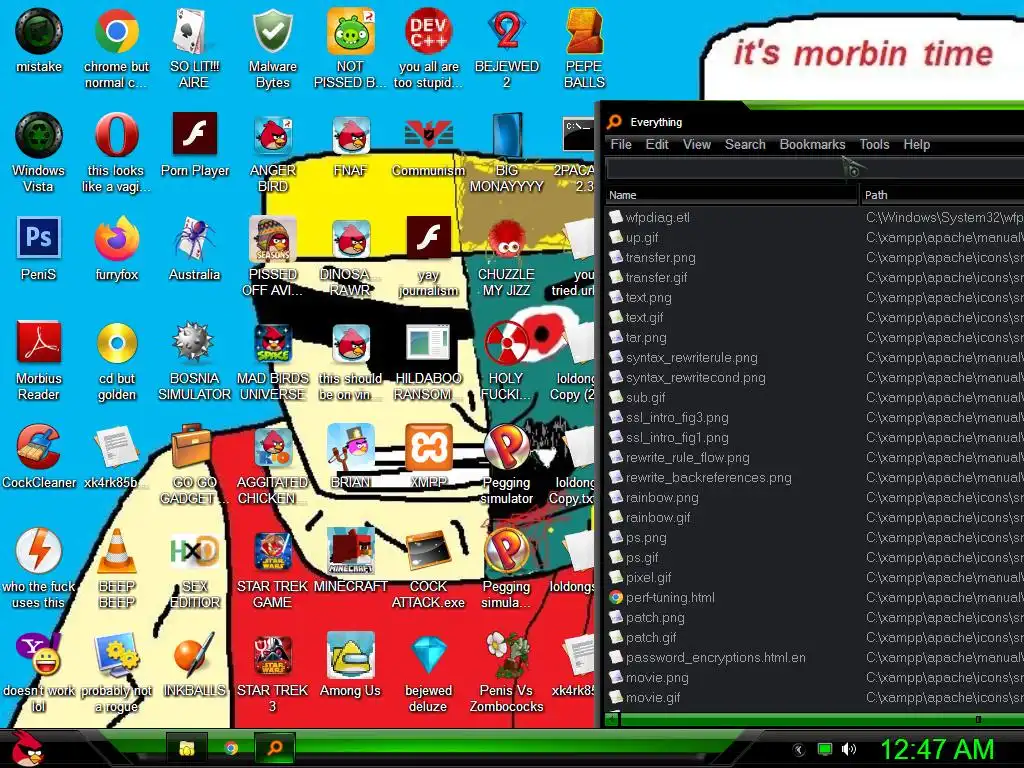Open the View menu in Everything

(697, 144)
